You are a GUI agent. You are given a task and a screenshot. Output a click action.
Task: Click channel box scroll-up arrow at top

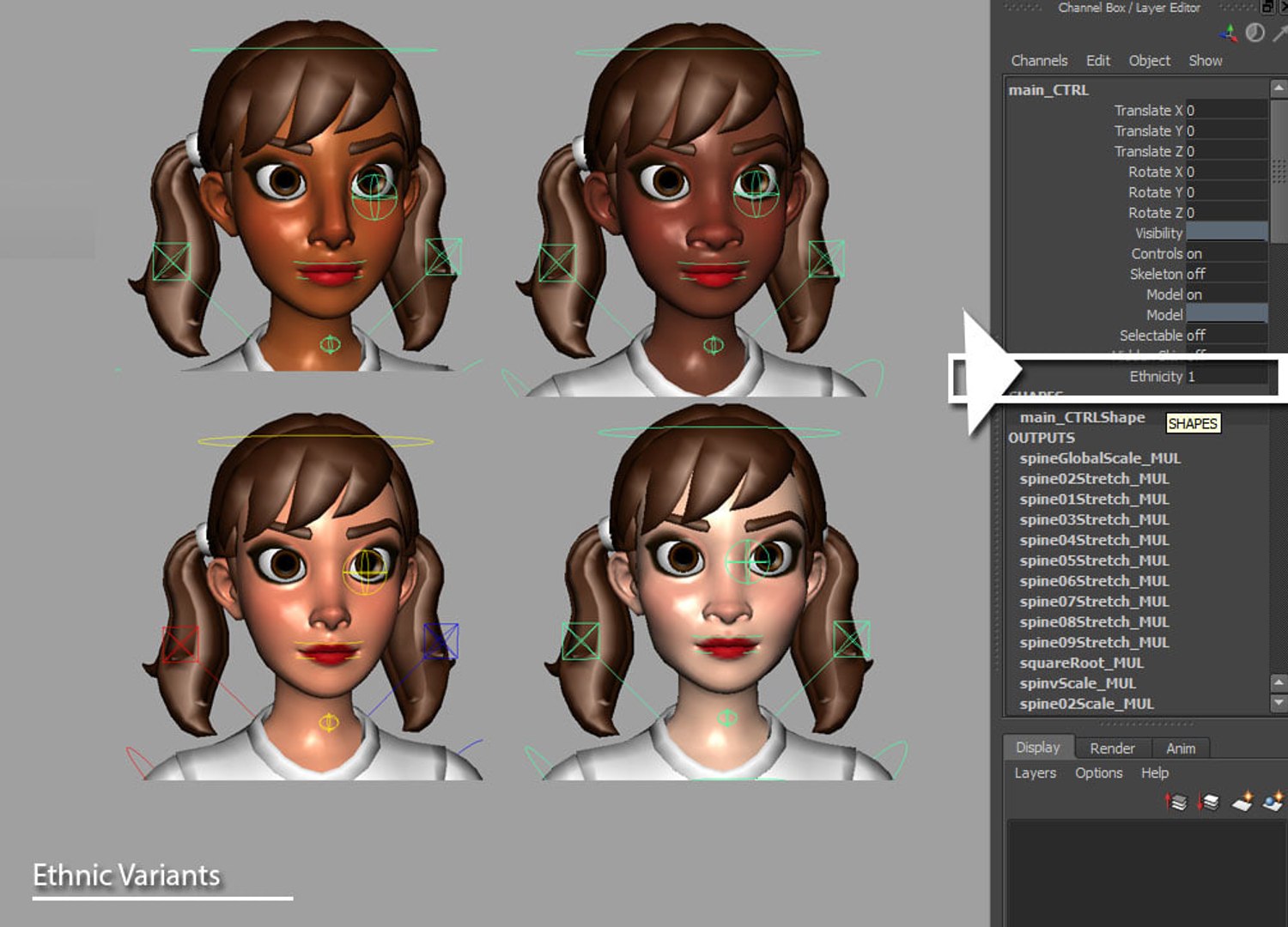point(1278,88)
